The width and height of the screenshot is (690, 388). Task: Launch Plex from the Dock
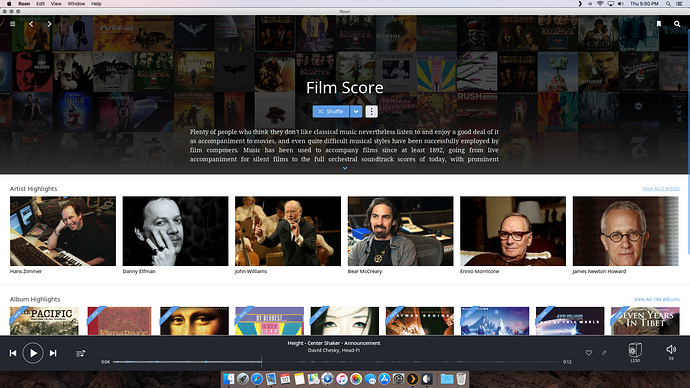(x=412, y=379)
